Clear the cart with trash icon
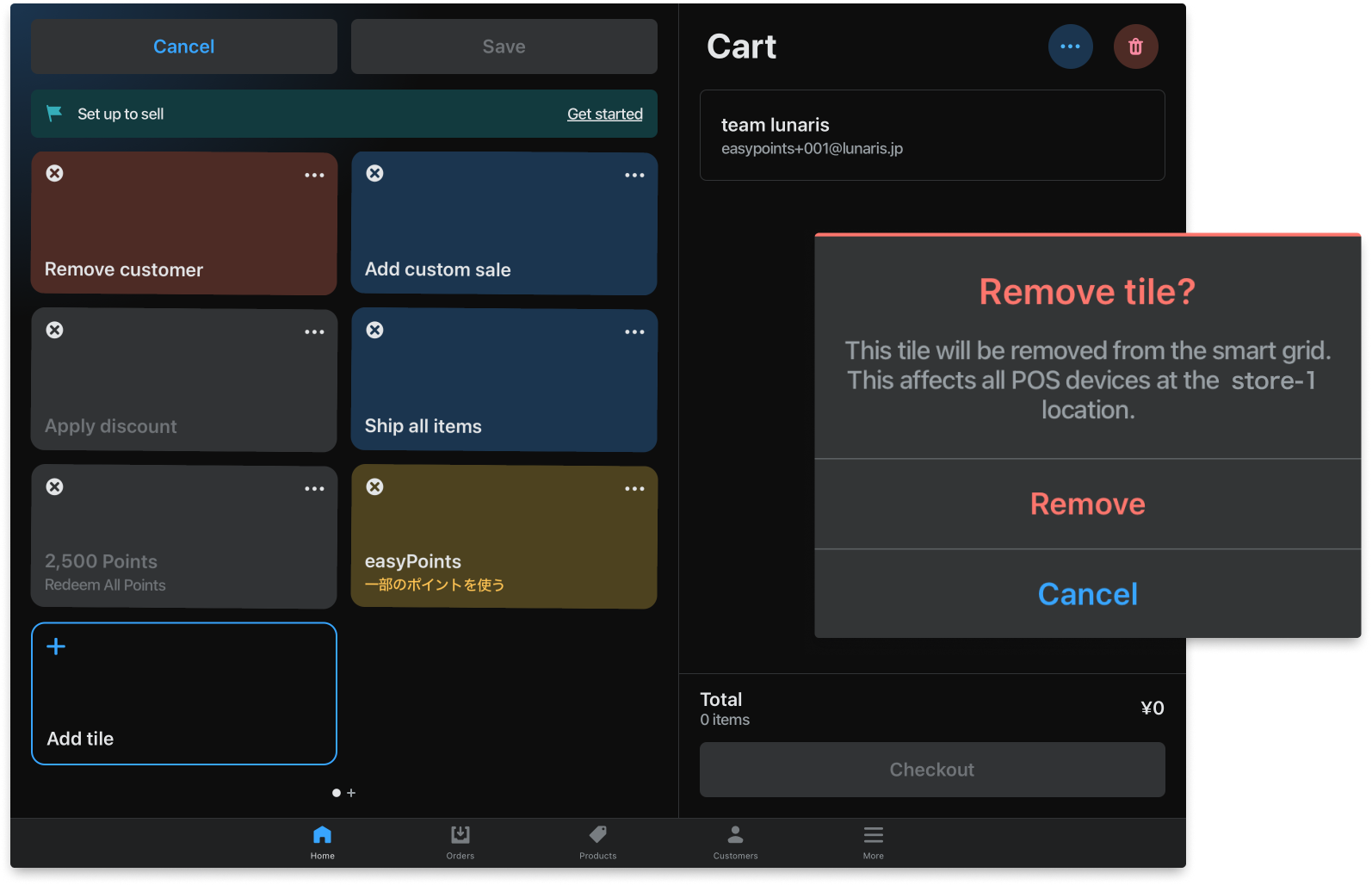 pyautogui.click(x=1135, y=46)
